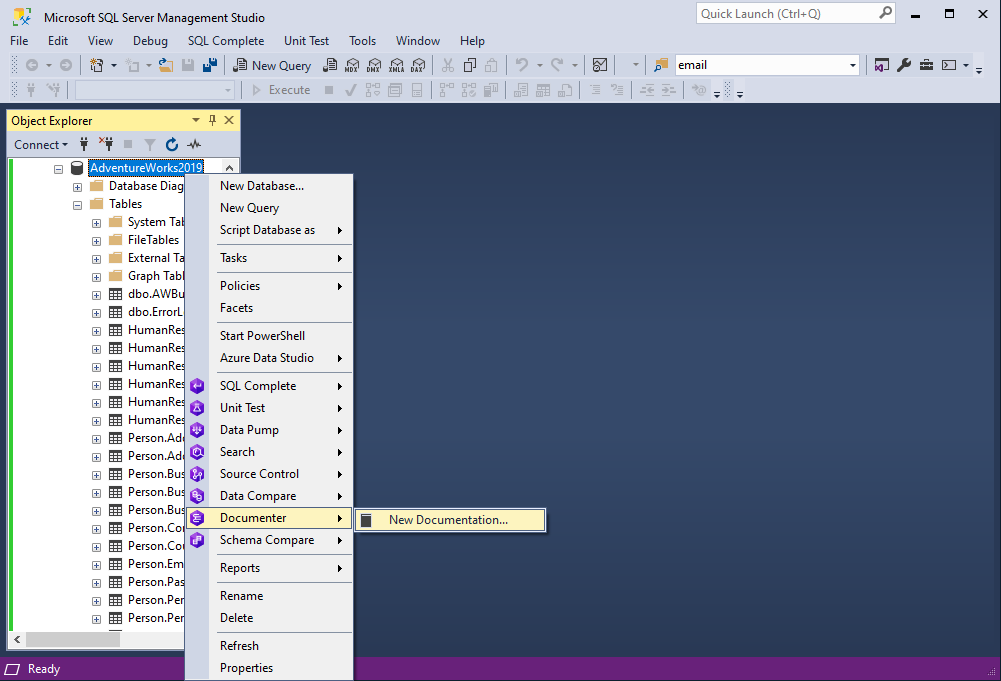Open the Tasks submenu
This screenshot has width=1001, height=681.
click(x=269, y=258)
